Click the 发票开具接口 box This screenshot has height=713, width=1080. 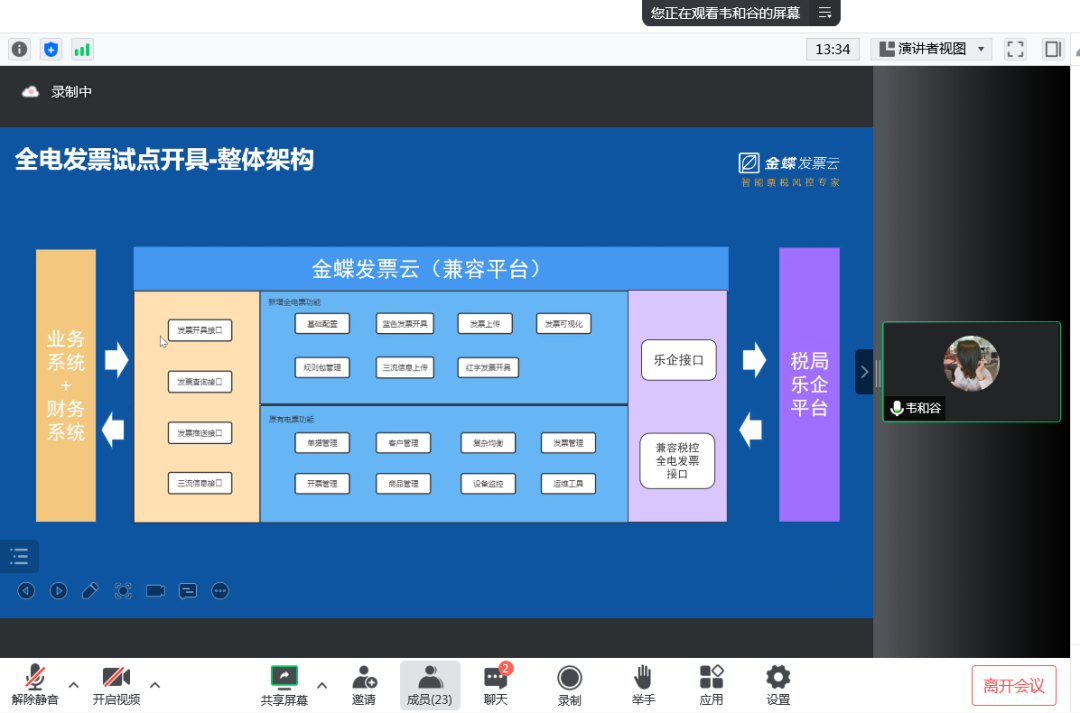(200, 330)
